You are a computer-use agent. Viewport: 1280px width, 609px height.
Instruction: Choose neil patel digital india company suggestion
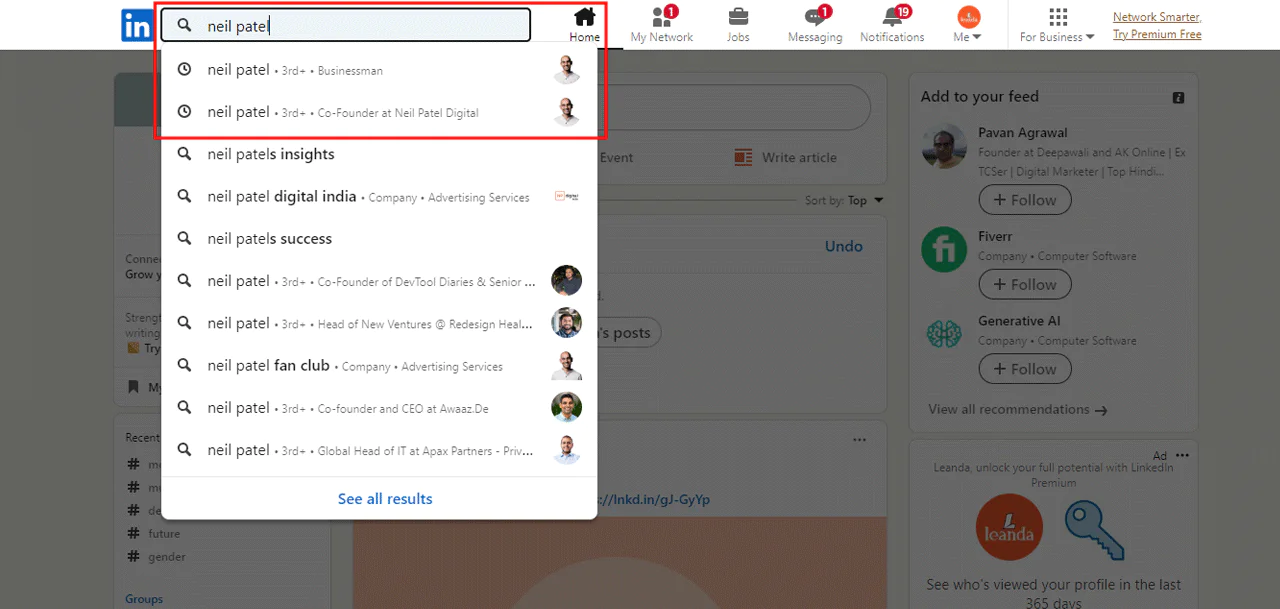pyautogui.click(x=379, y=197)
